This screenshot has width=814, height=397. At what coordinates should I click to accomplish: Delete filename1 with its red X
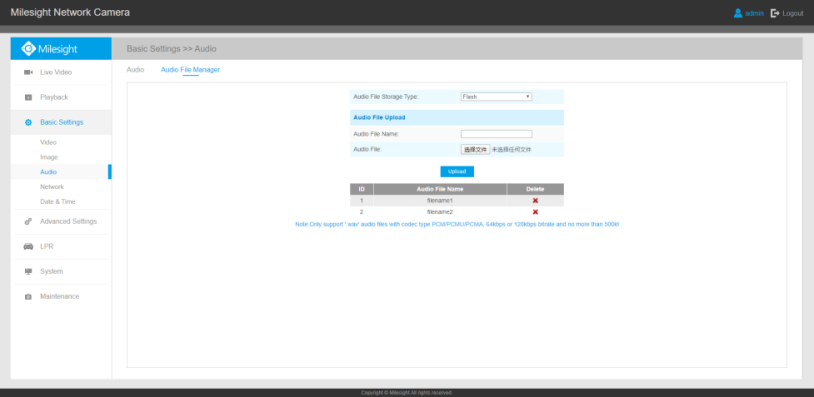[x=535, y=200]
